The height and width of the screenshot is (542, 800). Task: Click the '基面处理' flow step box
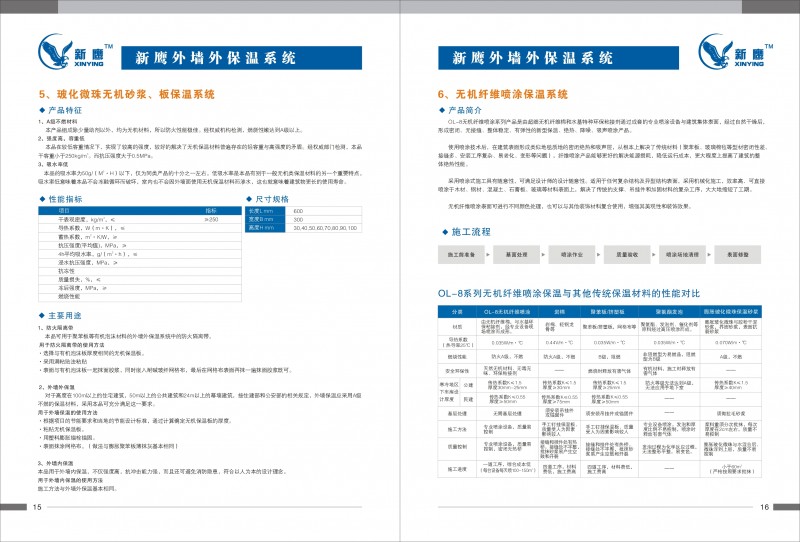(516, 255)
